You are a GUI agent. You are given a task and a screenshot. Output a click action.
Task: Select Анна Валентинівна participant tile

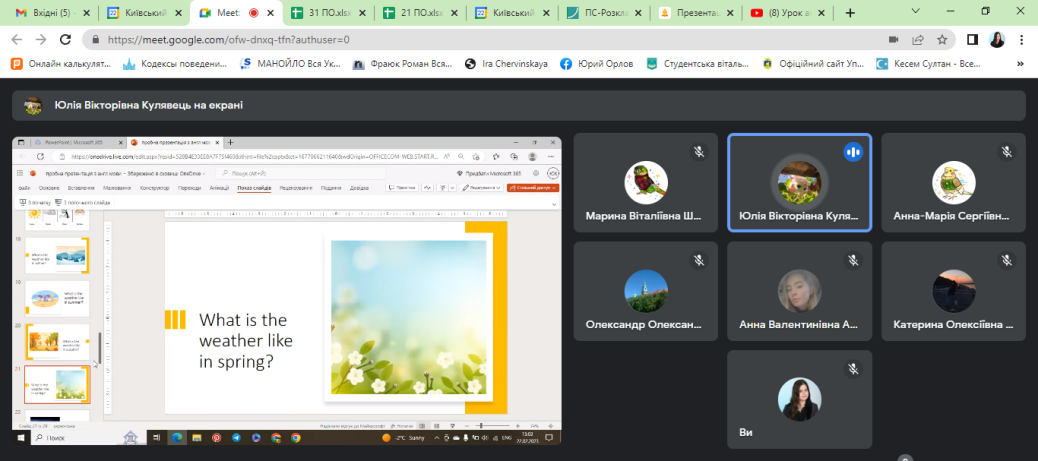coord(799,291)
